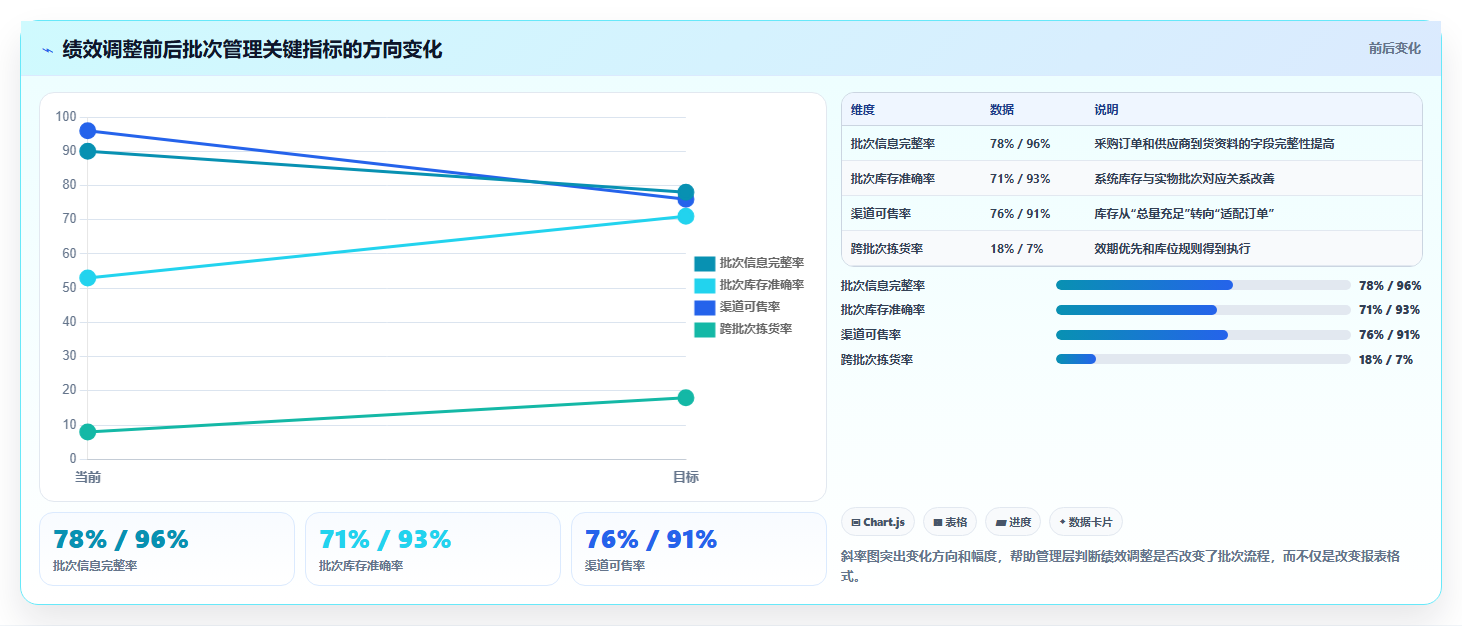Toggle 渠道可售率 legend color box
Image resolution: width=1462 pixels, height=626 pixels.
pos(705,307)
